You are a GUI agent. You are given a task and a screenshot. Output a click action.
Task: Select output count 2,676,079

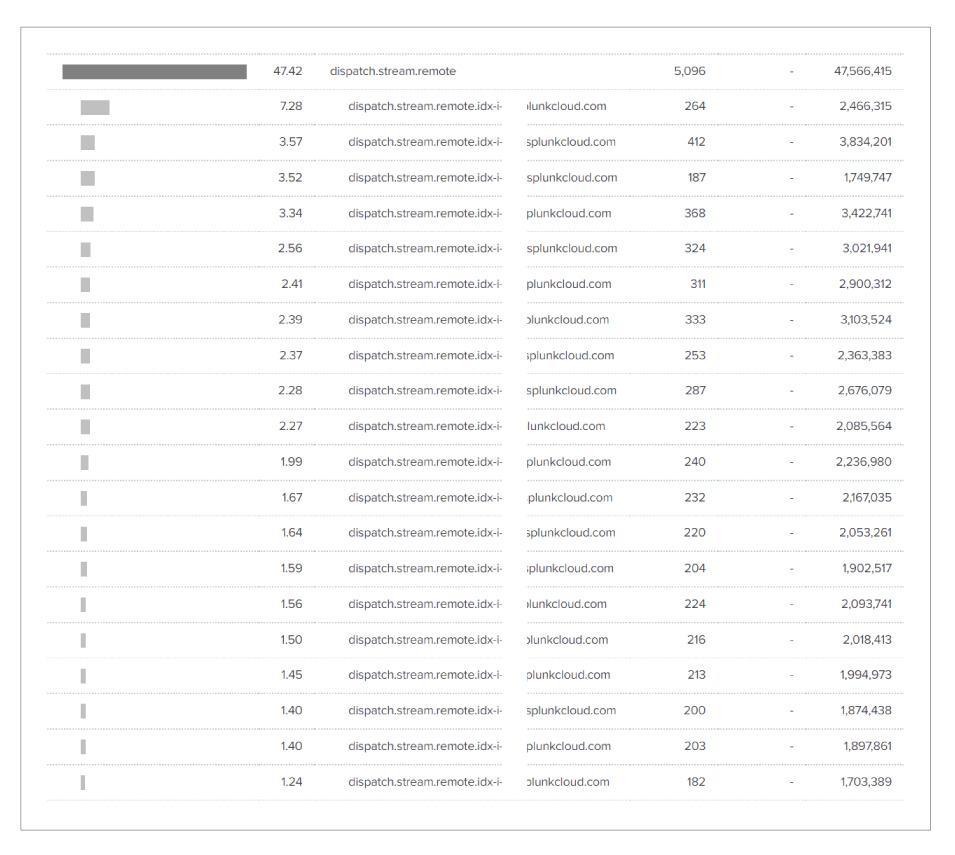coord(864,390)
